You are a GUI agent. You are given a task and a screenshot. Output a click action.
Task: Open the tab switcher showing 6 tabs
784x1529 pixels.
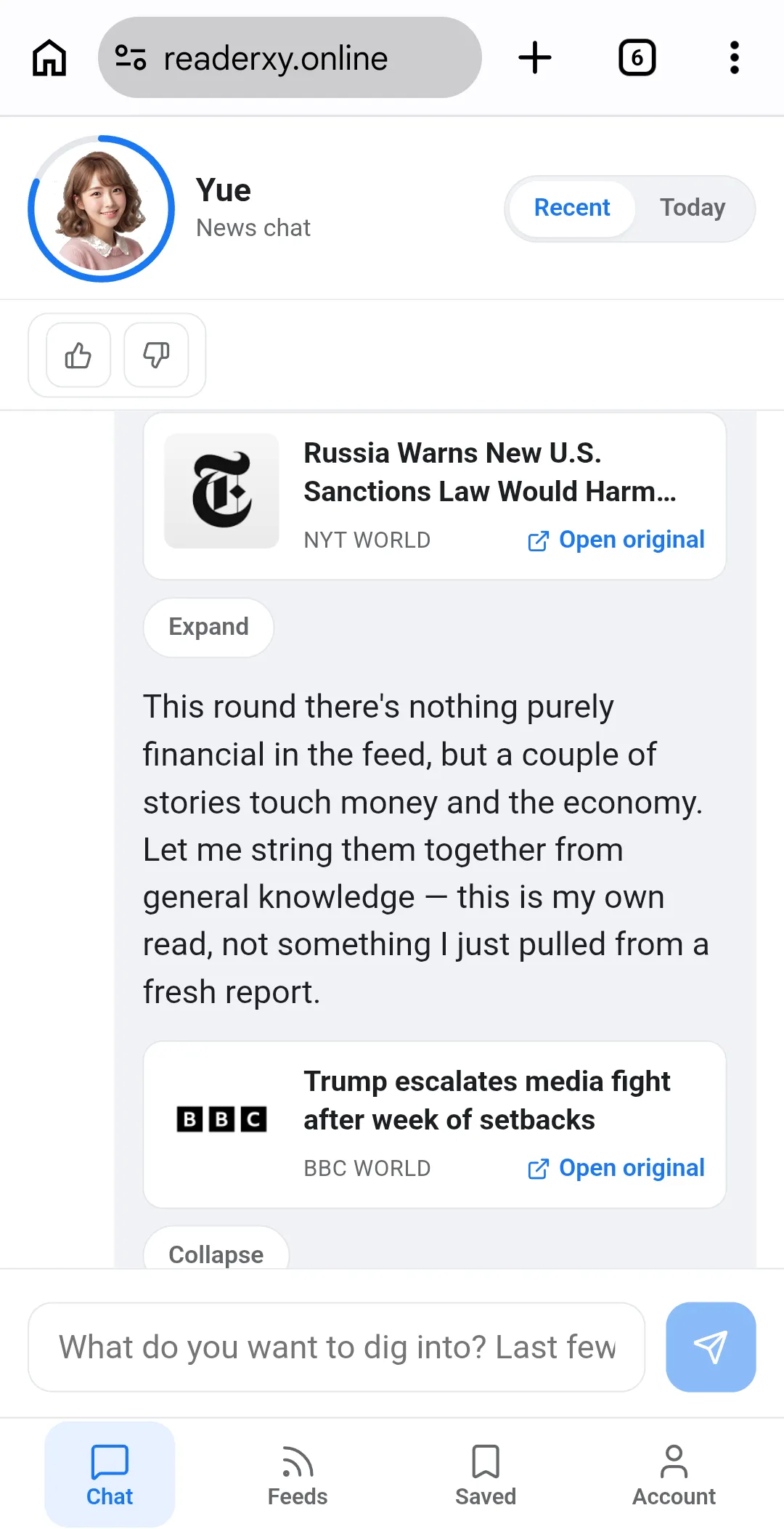click(x=637, y=58)
